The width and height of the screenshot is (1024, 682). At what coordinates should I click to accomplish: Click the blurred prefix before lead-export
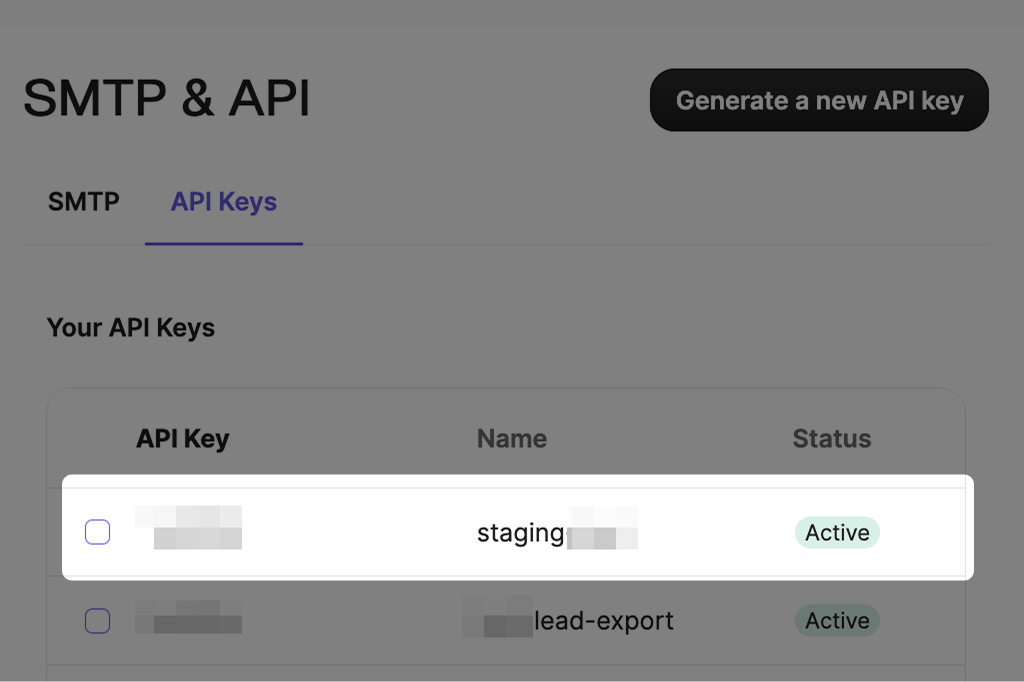click(498, 617)
